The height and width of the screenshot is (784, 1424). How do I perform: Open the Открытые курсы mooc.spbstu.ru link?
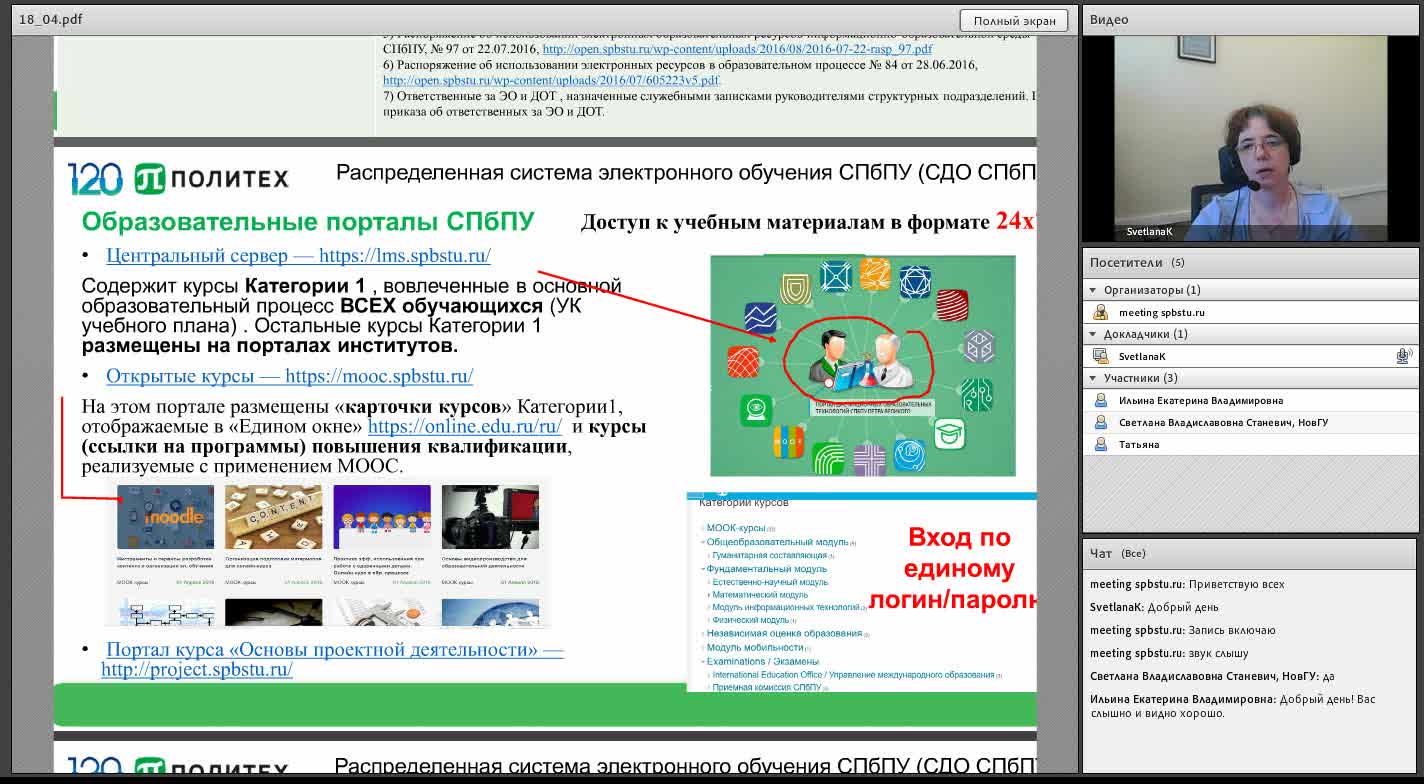[289, 376]
